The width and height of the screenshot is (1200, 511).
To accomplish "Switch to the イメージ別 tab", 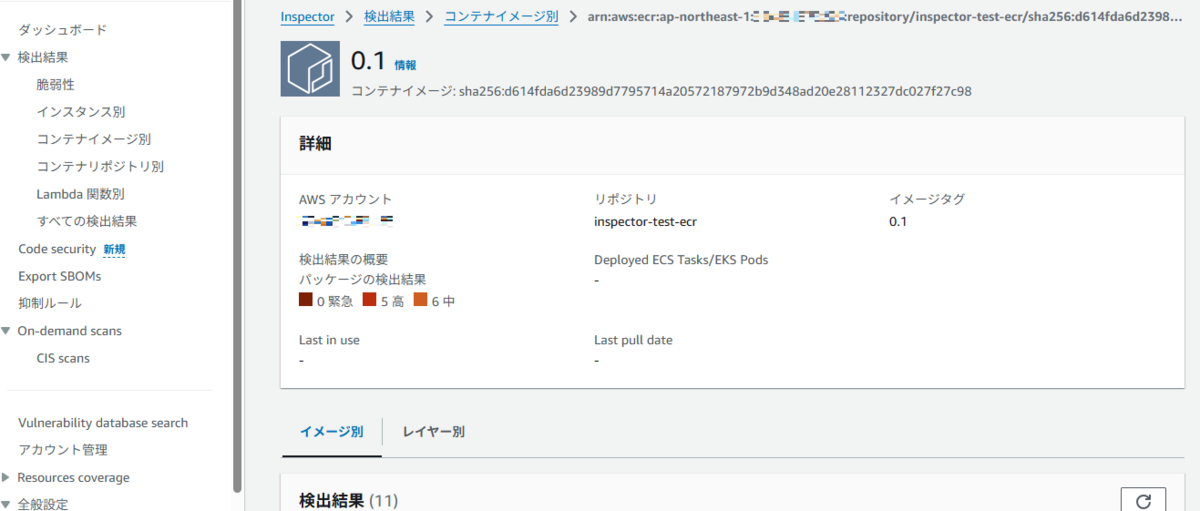I will (331, 432).
